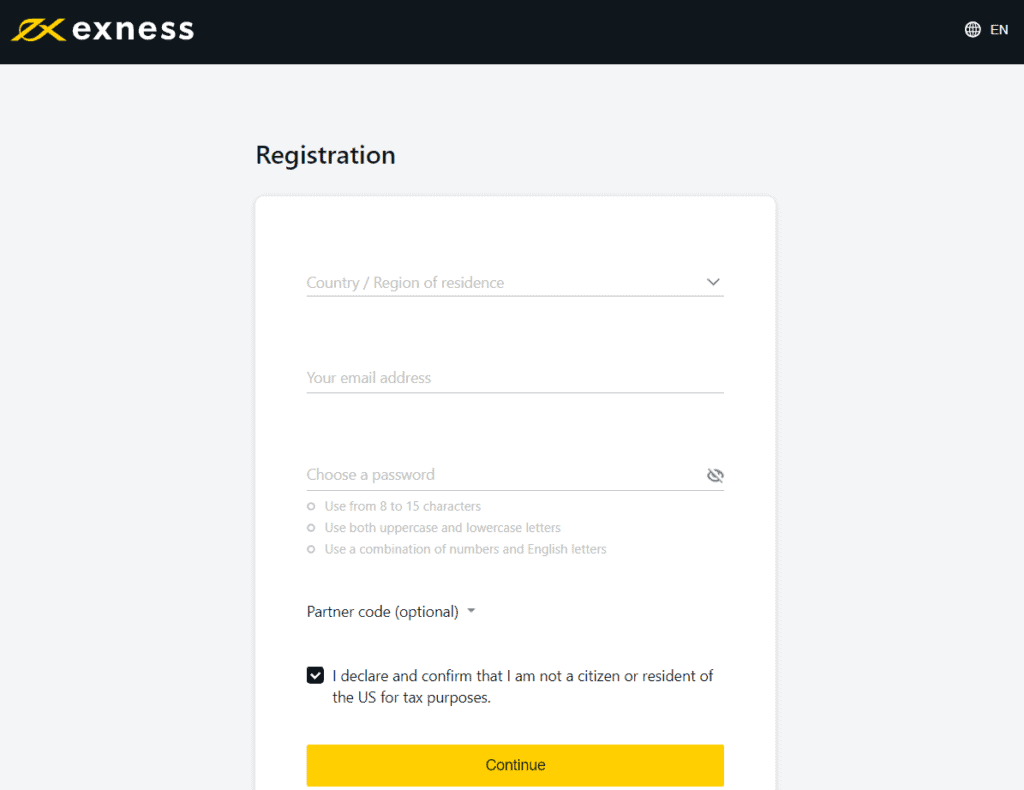The height and width of the screenshot is (790, 1024).
Task: Click the 'Use from 8 to 15 characters' hint
Action: 402,507
